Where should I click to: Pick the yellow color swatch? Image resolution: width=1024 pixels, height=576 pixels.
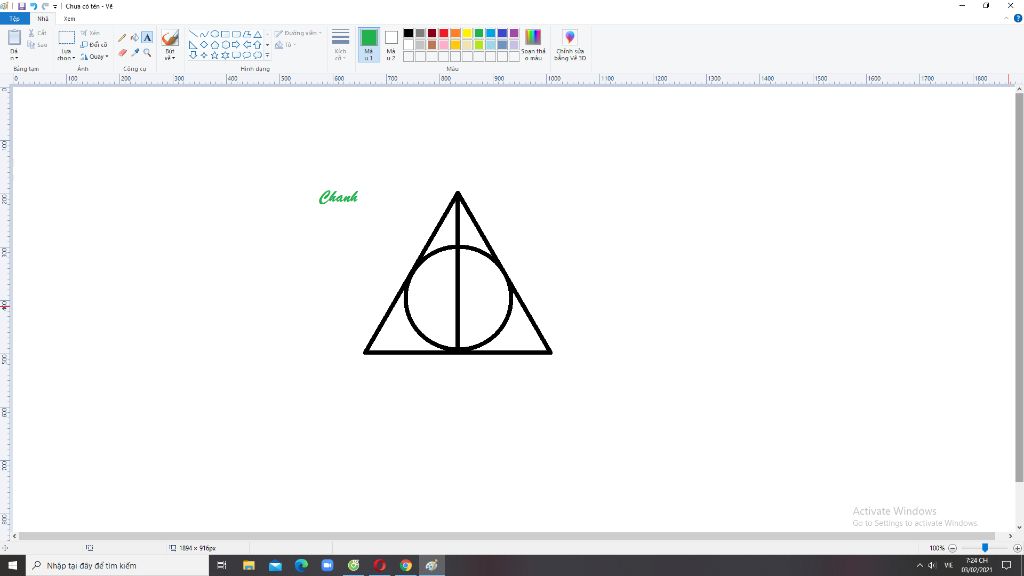click(467, 33)
